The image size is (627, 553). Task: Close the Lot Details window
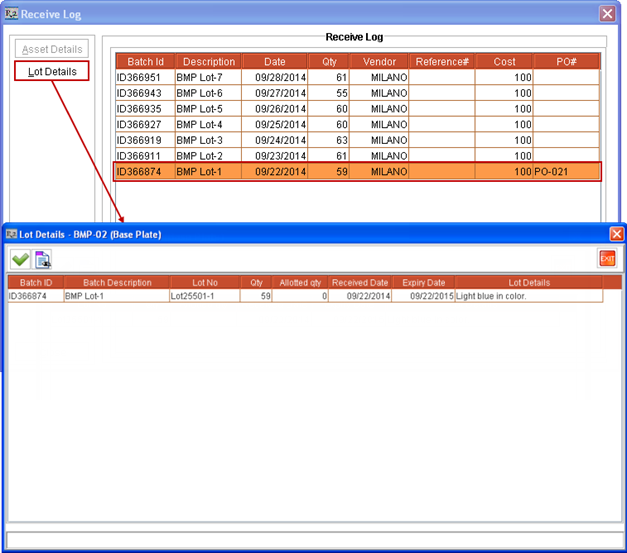click(x=616, y=234)
